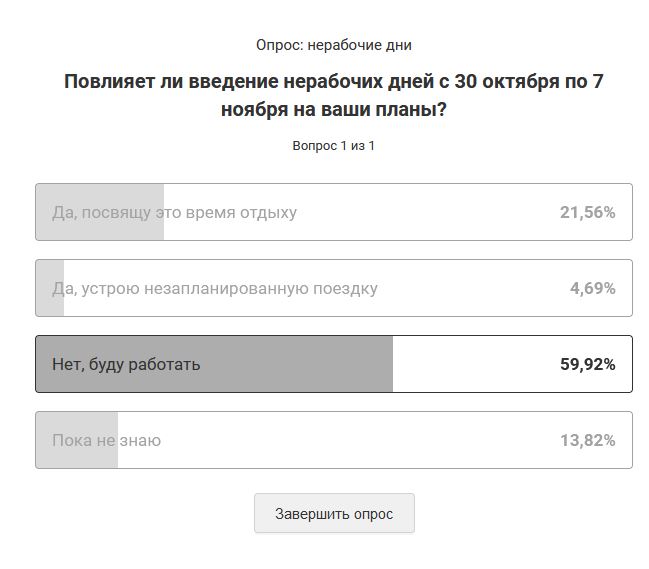Pick the "Нет, буду работать" answer

[334, 364]
